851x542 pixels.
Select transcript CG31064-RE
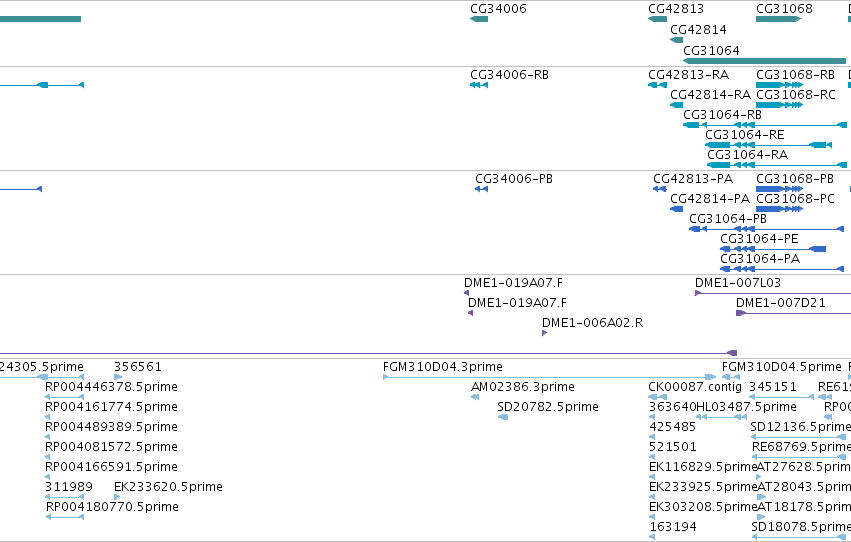(x=768, y=145)
